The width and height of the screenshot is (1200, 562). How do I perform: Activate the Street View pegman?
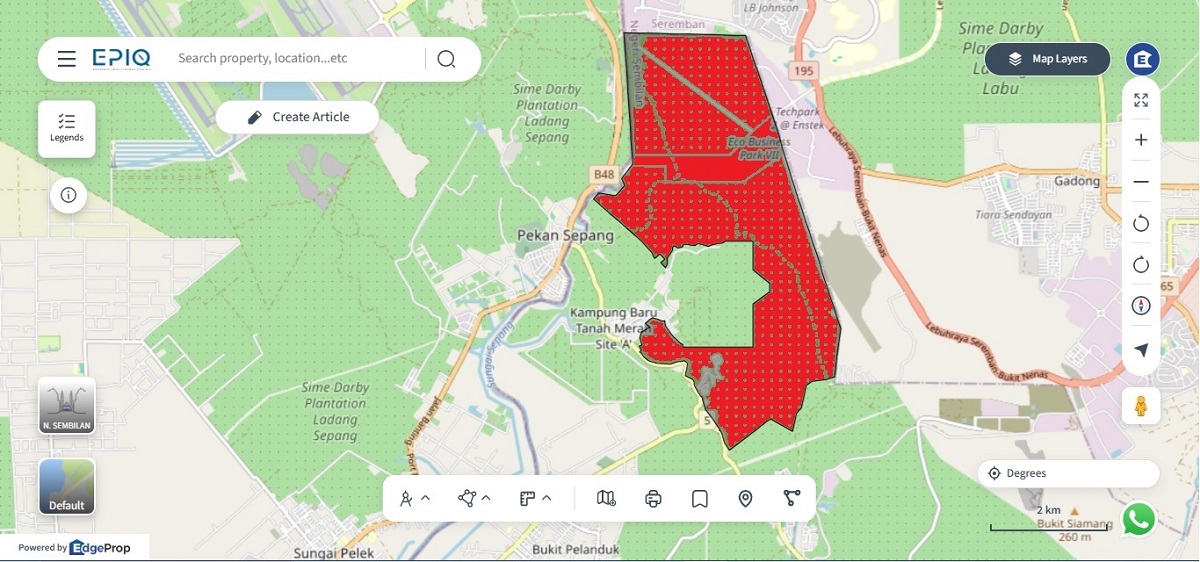pos(1140,406)
